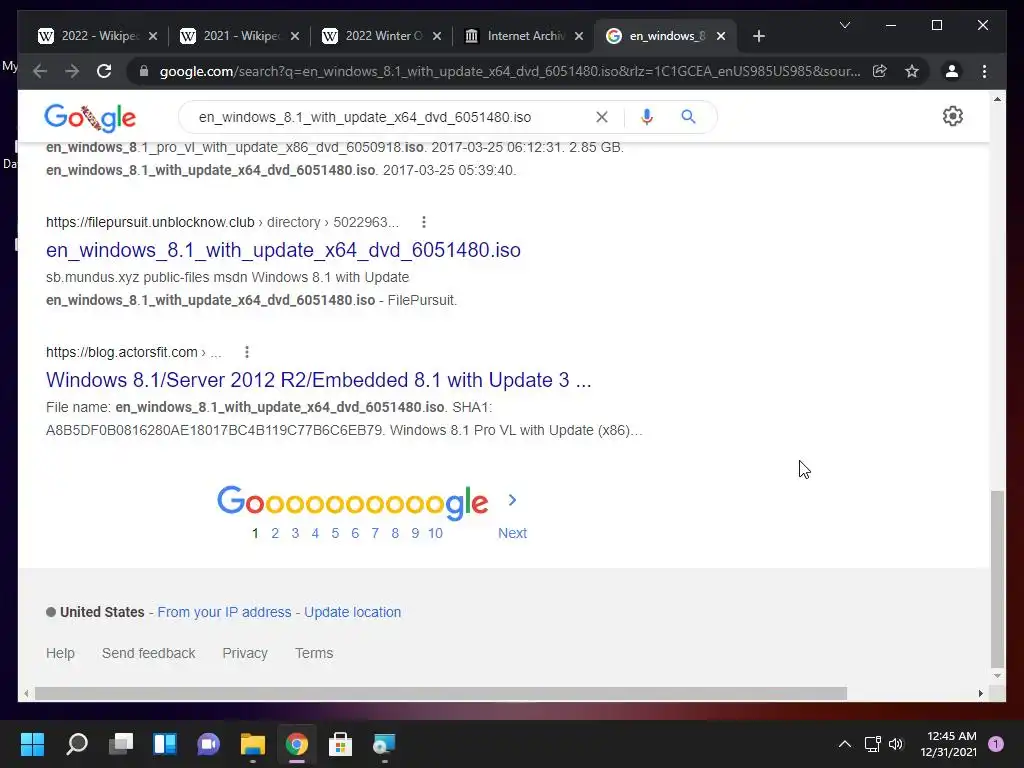Go to results page 9

[415, 533]
